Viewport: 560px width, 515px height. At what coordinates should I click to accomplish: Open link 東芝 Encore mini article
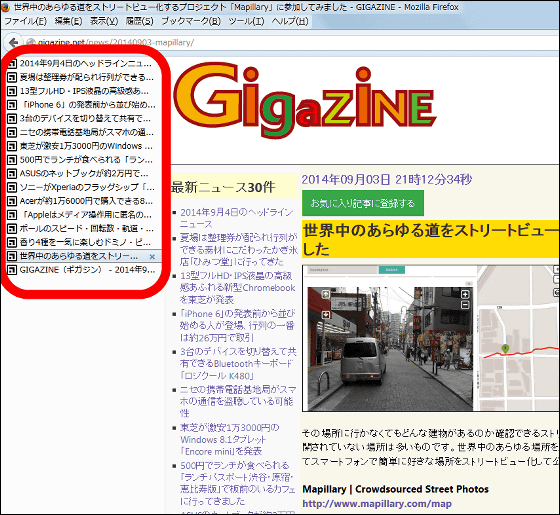229,440
